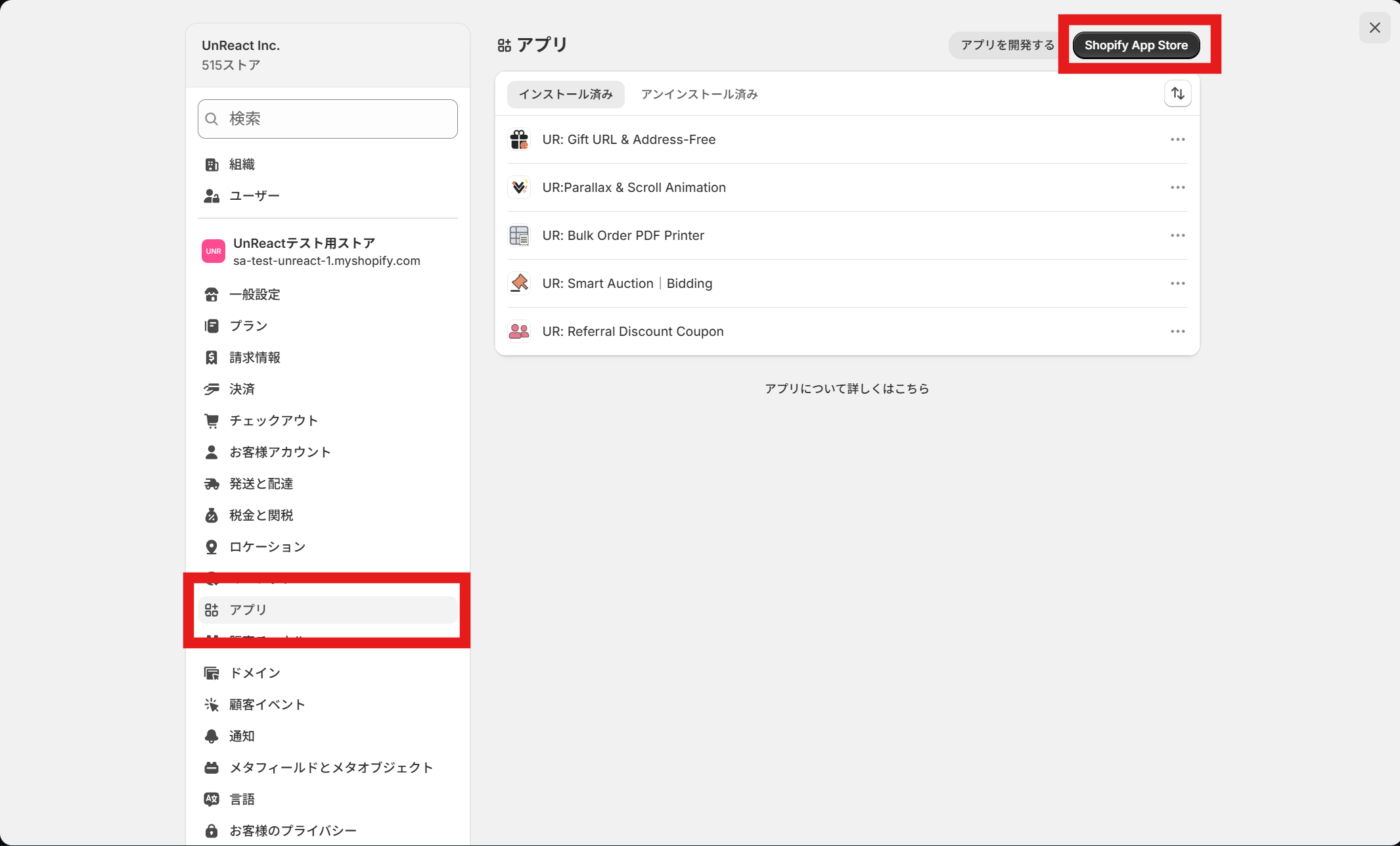Open more options for UR: Referral Discount Coupon
1400x846 pixels.
coord(1177,331)
